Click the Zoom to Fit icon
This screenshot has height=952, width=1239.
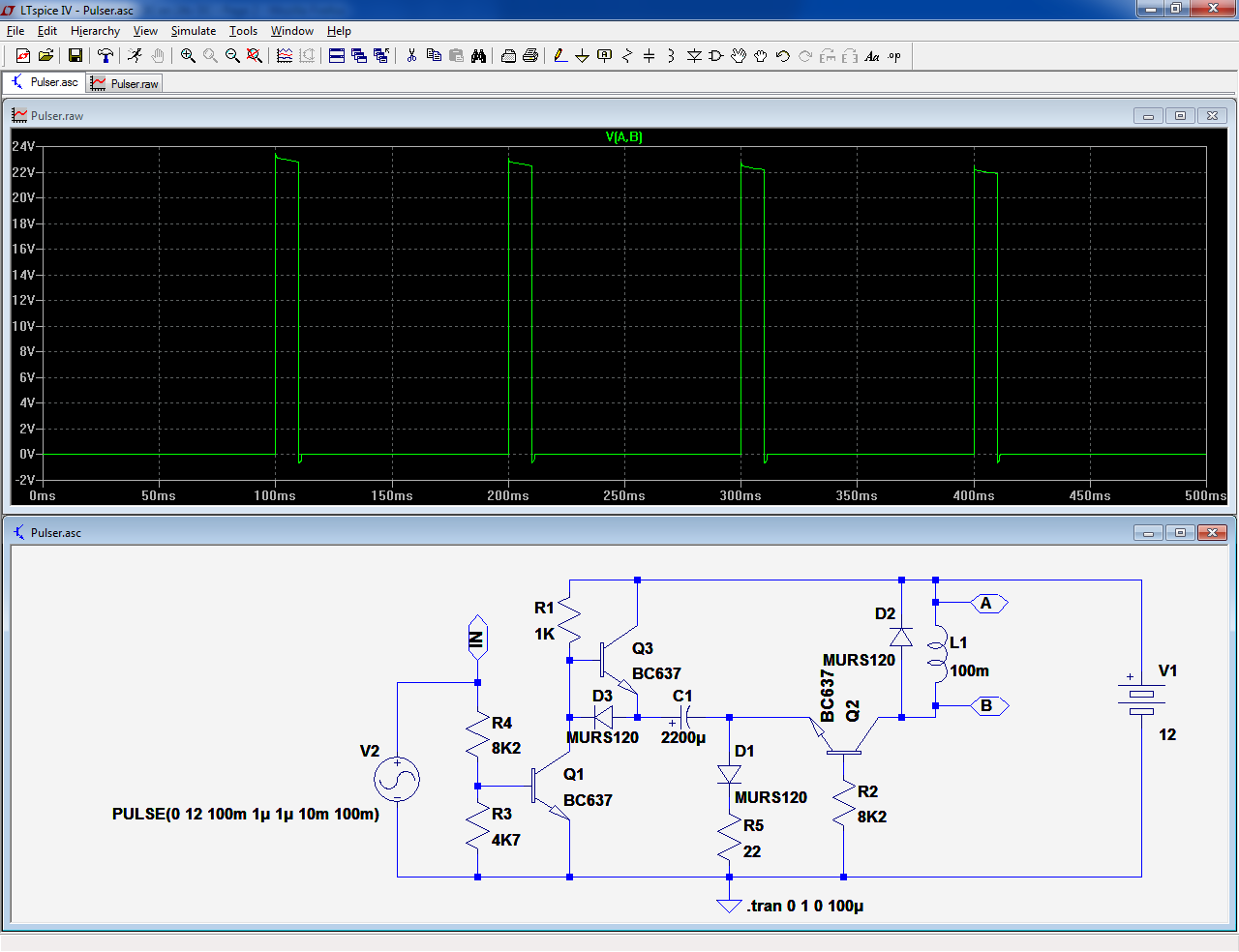point(255,56)
